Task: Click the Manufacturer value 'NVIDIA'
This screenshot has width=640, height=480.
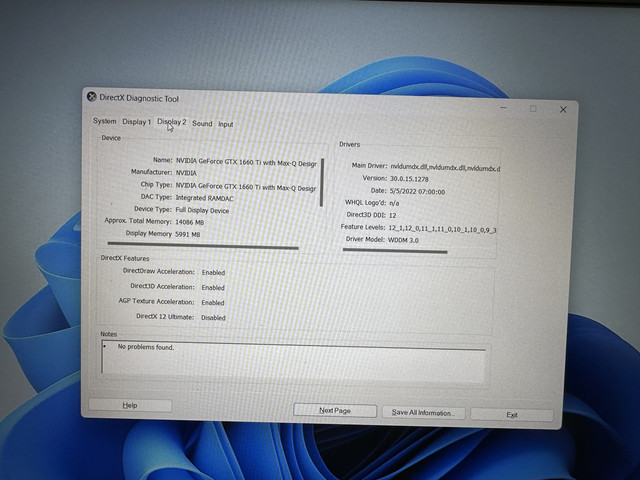Action: tap(186, 173)
